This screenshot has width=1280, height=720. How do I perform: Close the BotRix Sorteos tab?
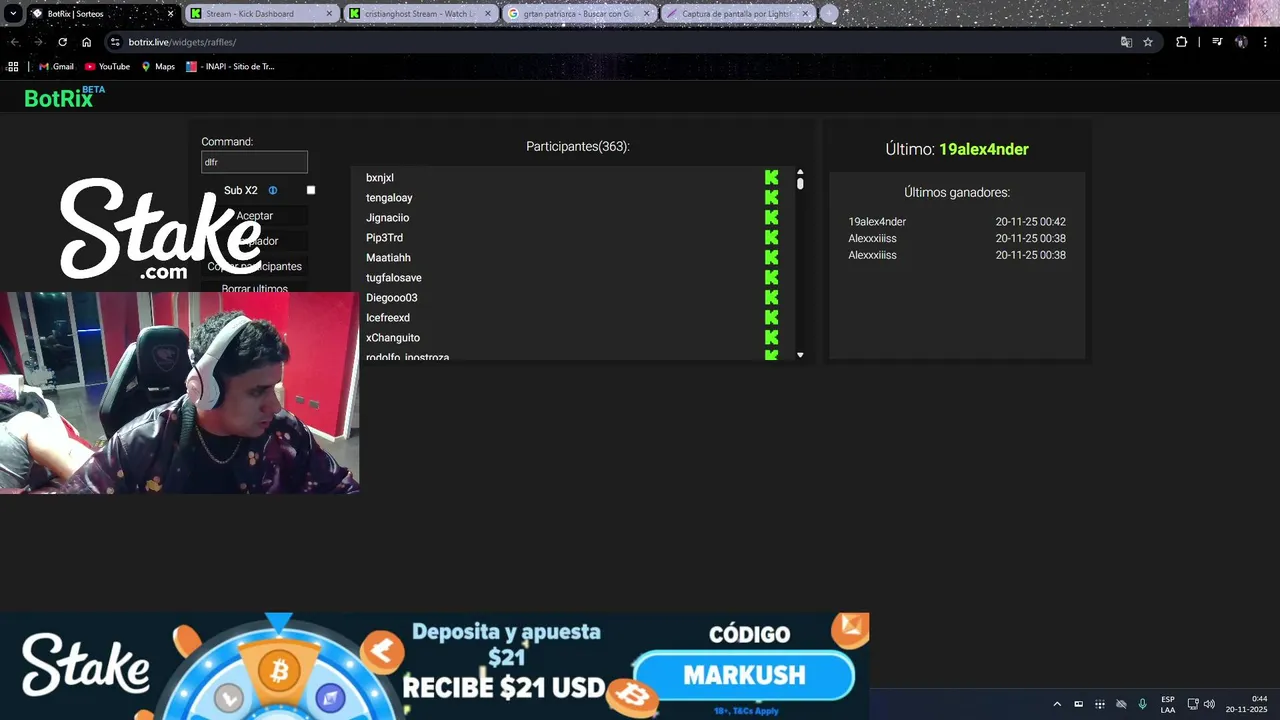[x=170, y=14]
